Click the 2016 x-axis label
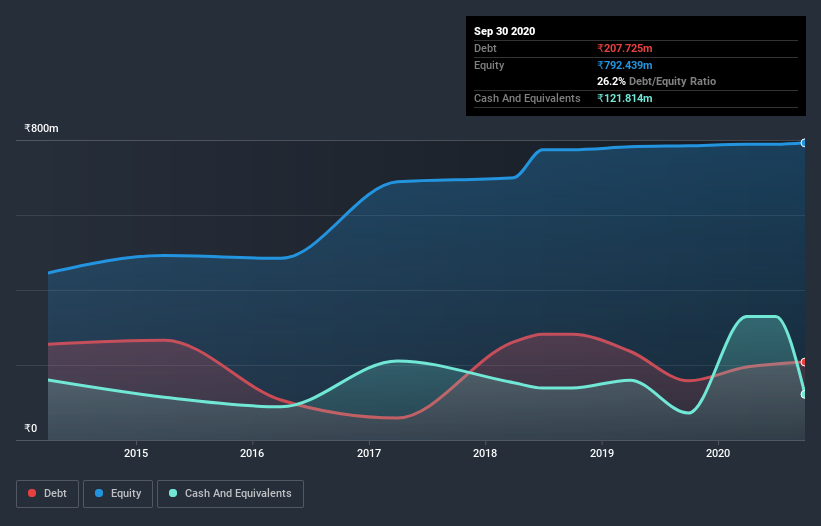 click(x=252, y=453)
